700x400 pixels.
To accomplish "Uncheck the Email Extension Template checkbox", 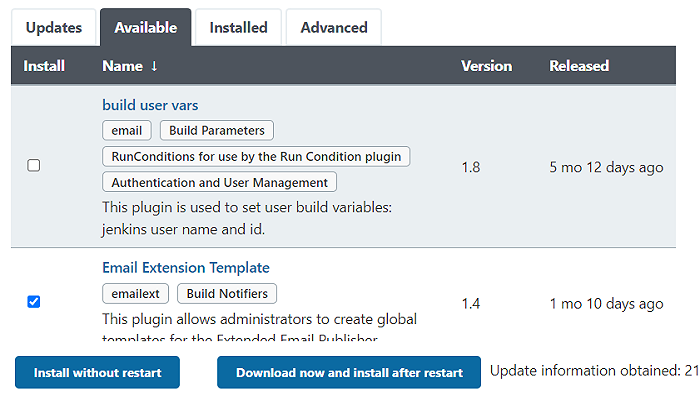I will pyautogui.click(x=33, y=302).
